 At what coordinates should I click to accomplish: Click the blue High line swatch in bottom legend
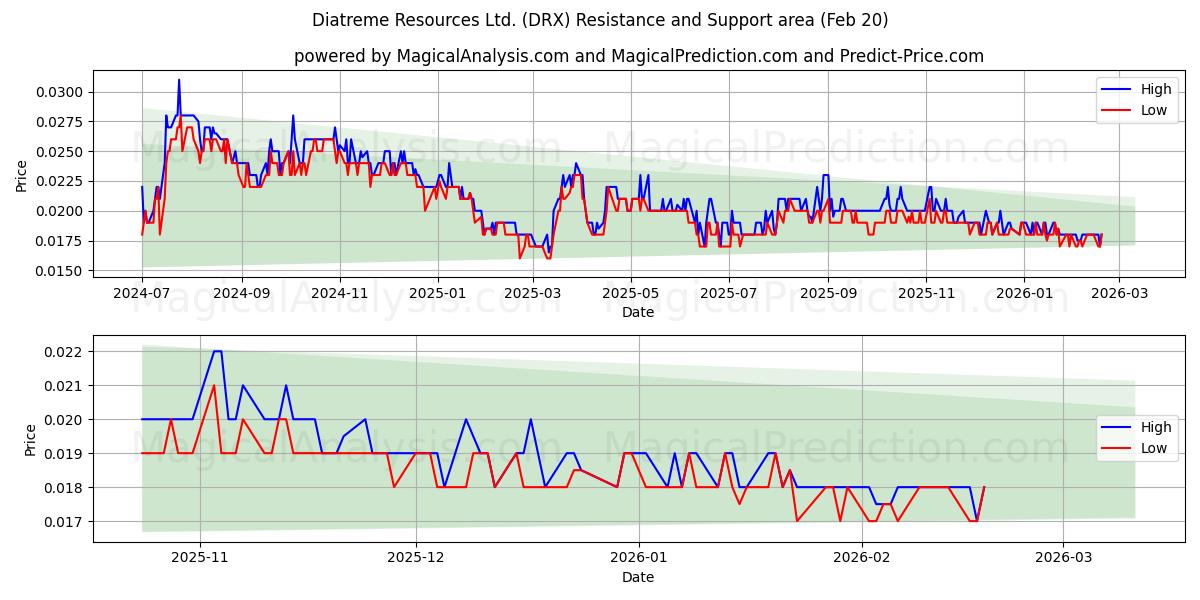[1117, 428]
